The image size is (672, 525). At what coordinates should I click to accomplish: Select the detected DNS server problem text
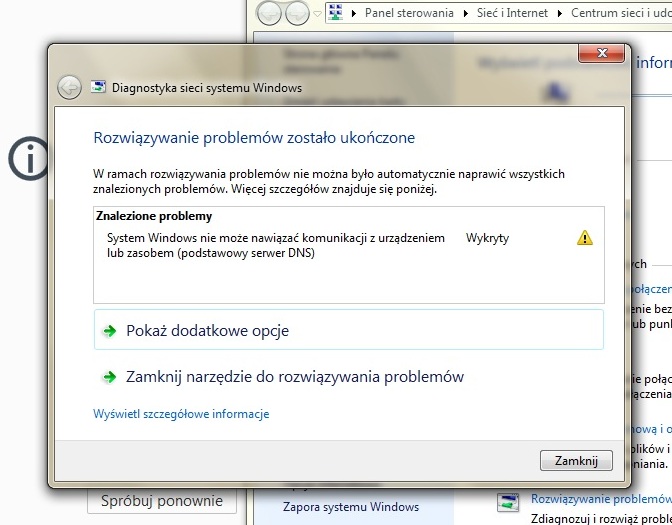276,245
